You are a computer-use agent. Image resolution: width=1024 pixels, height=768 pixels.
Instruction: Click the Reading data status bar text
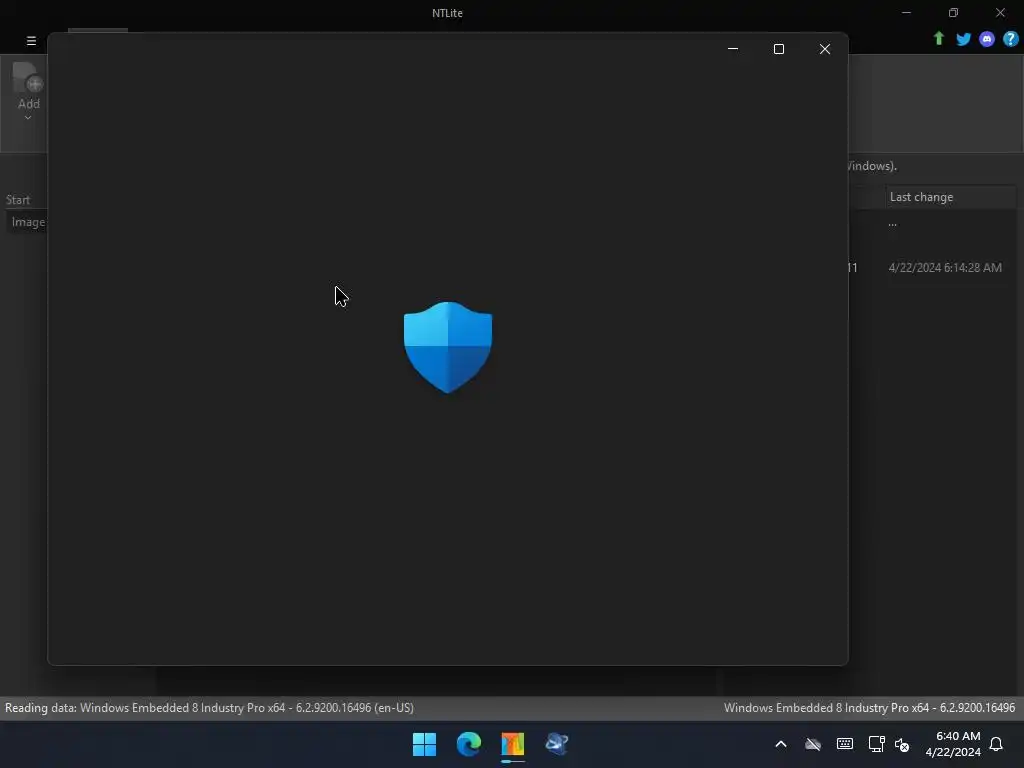tap(209, 708)
